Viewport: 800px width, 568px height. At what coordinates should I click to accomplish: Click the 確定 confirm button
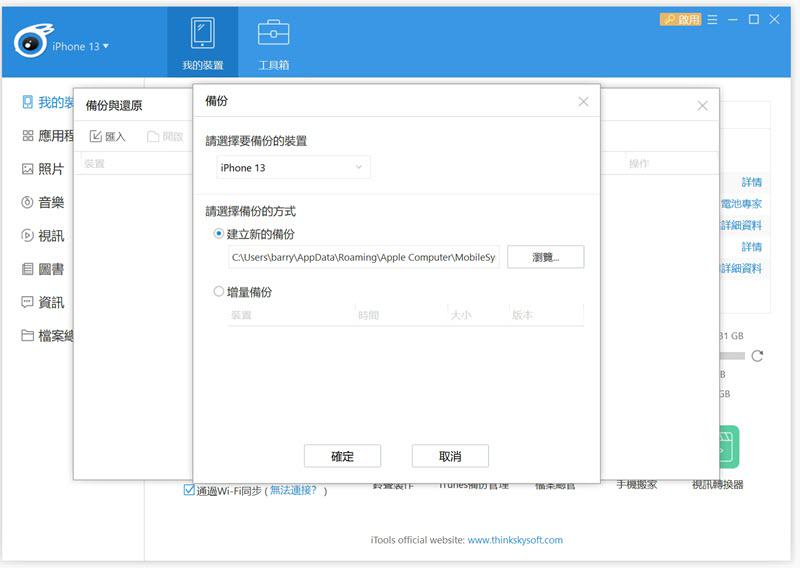[x=342, y=456]
